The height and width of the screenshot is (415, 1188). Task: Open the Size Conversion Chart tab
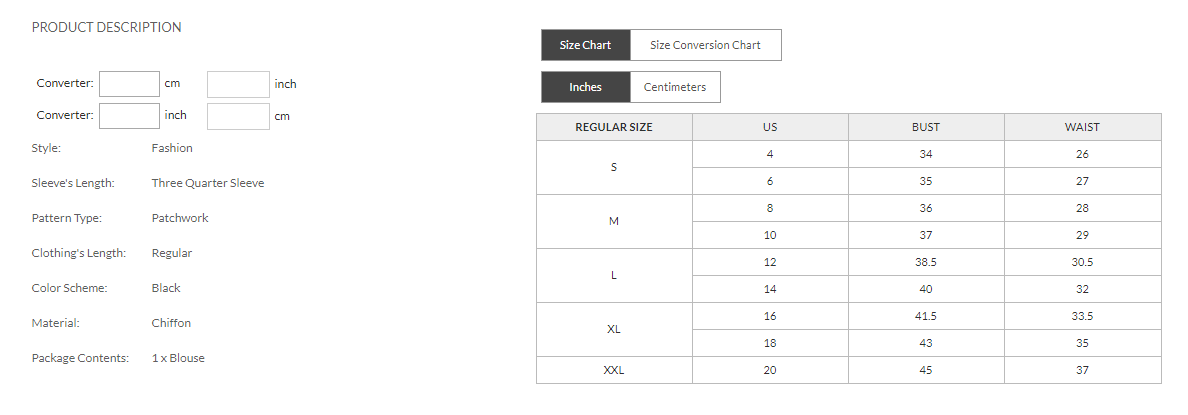point(705,45)
